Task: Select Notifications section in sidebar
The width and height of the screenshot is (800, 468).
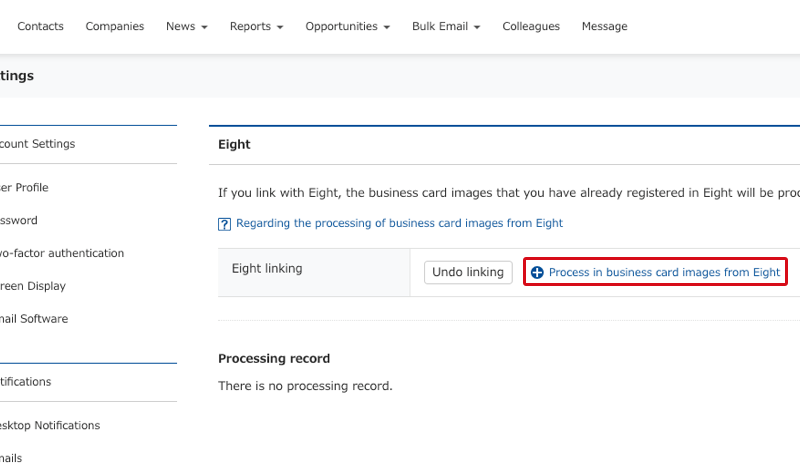Action: point(26,382)
